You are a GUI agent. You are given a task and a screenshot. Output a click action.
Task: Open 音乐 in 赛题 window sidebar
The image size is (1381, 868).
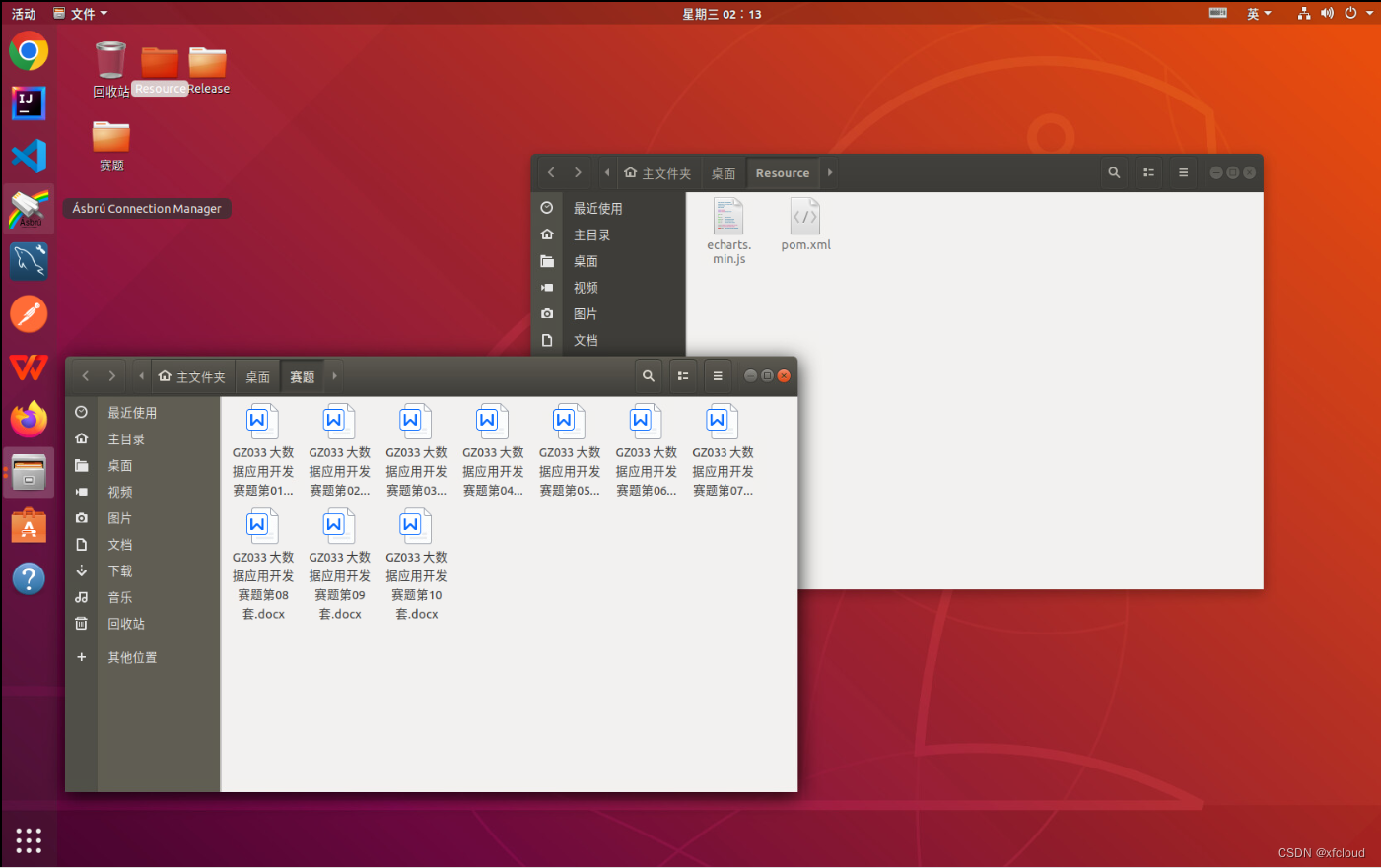point(143,597)
